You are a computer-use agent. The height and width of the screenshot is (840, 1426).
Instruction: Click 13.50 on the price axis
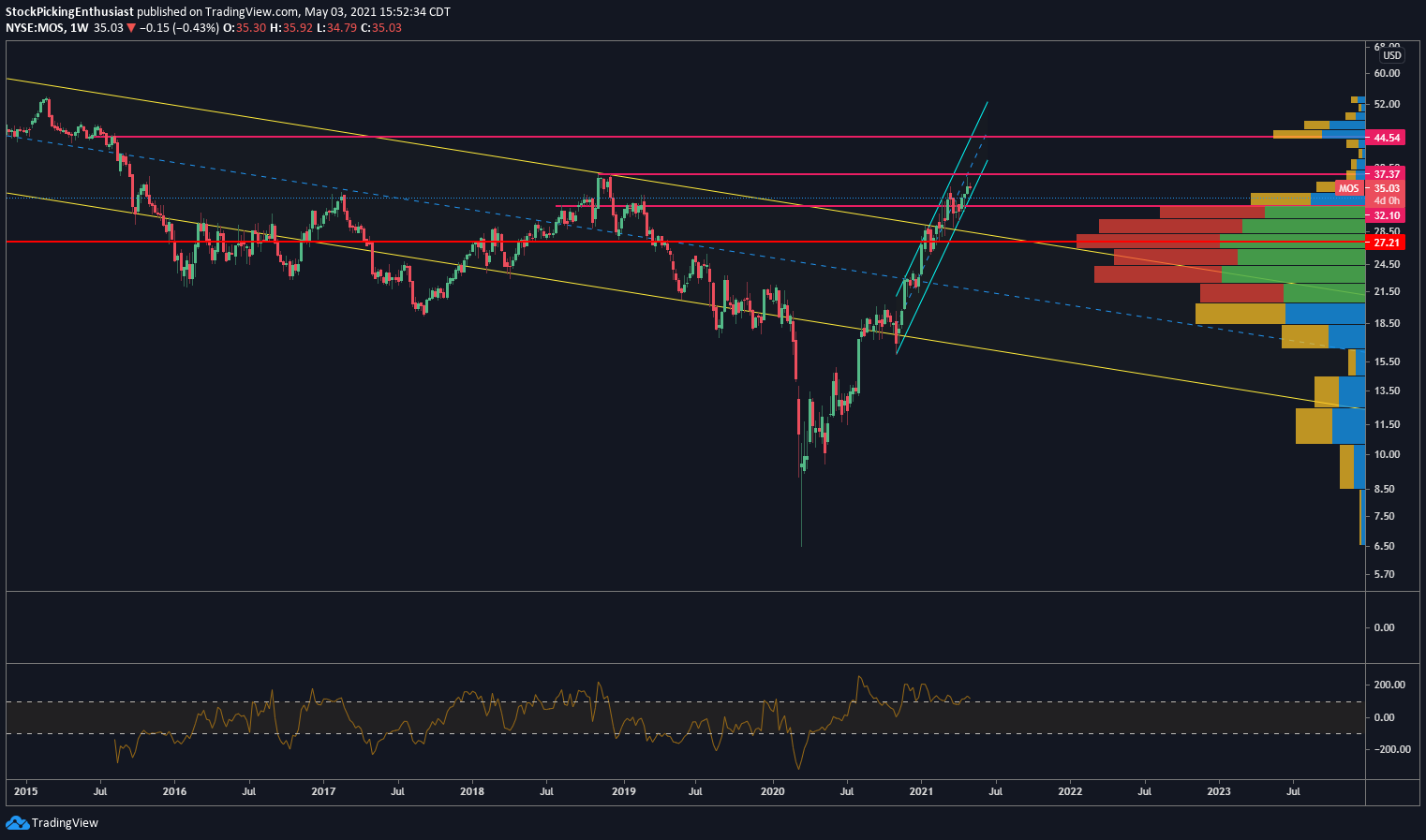1387,391
